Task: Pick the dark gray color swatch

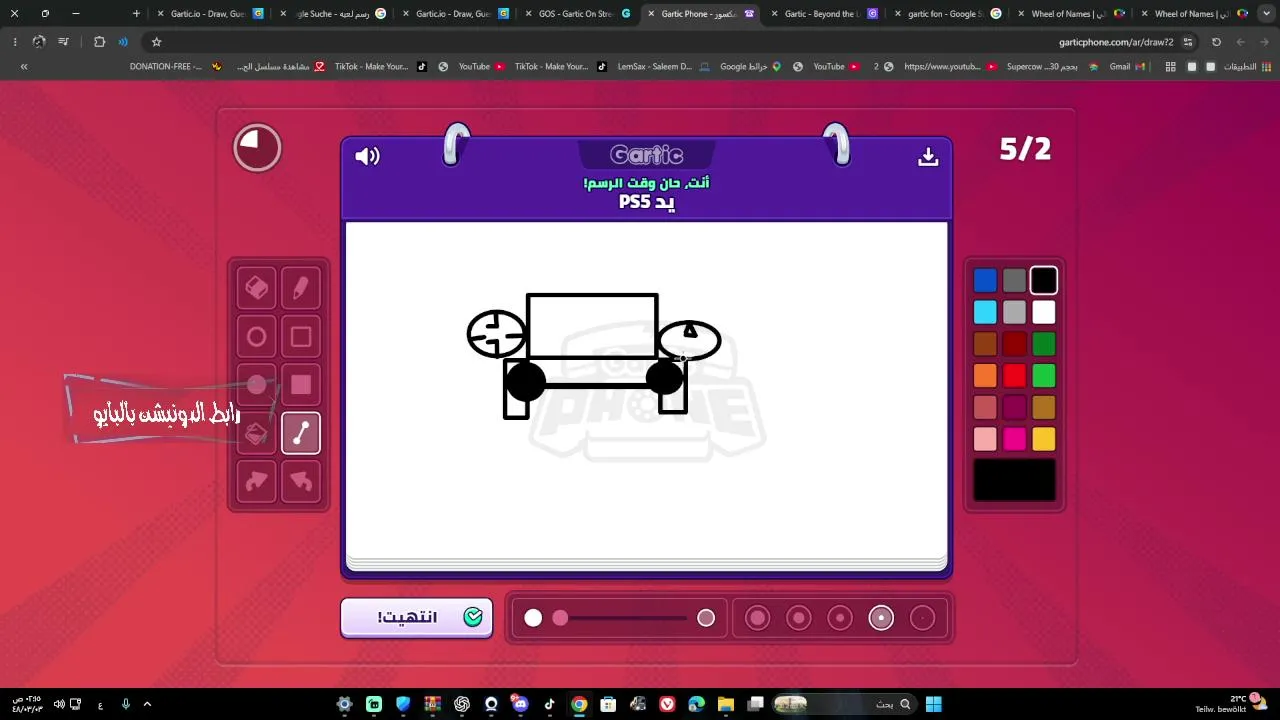Action: pyautogui.click(x=1014, y=281)
